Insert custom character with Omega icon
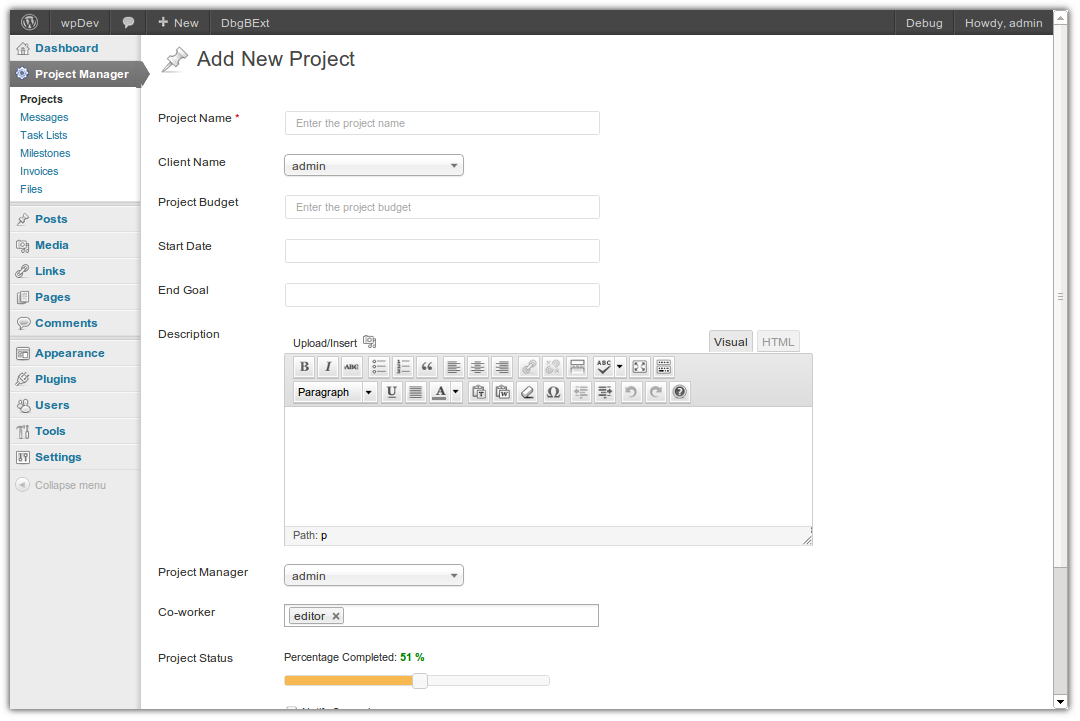This screenshot has height=721, width=1080. pos(553,393)
